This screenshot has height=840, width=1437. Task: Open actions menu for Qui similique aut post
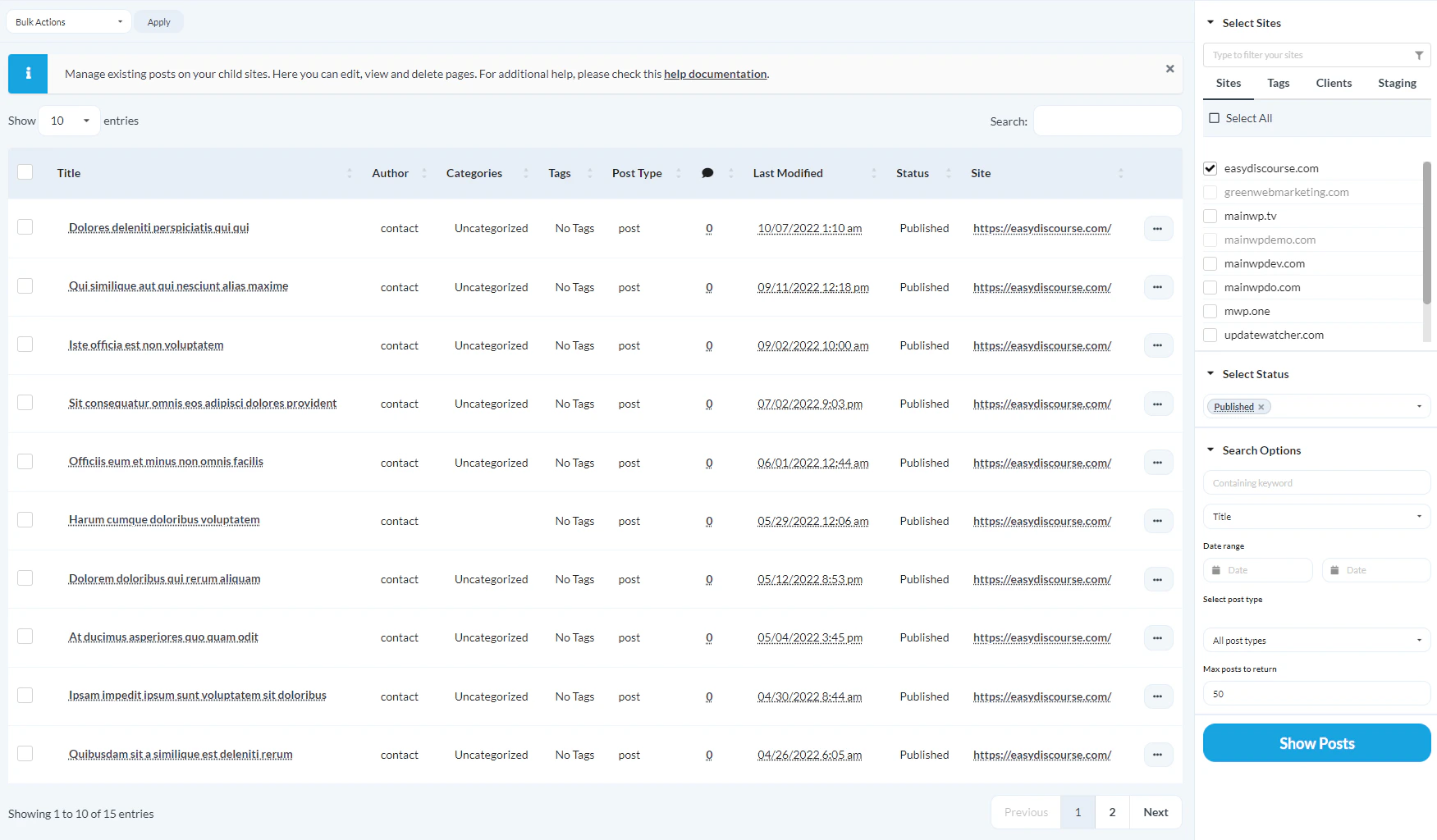click(x=1157, y=287)
